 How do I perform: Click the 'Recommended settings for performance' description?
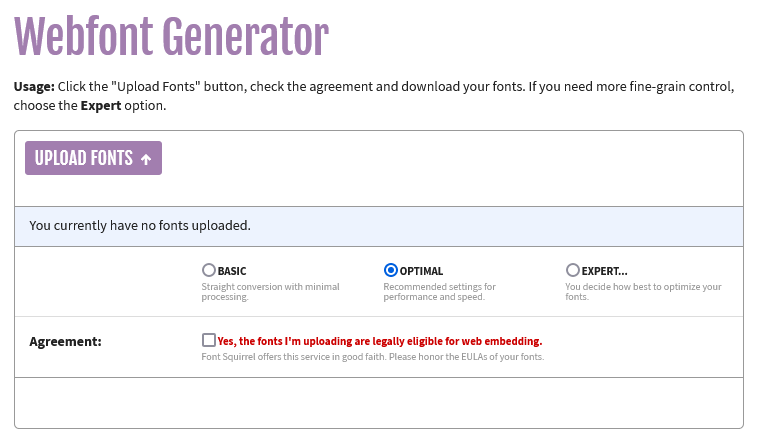coord(439,292)
